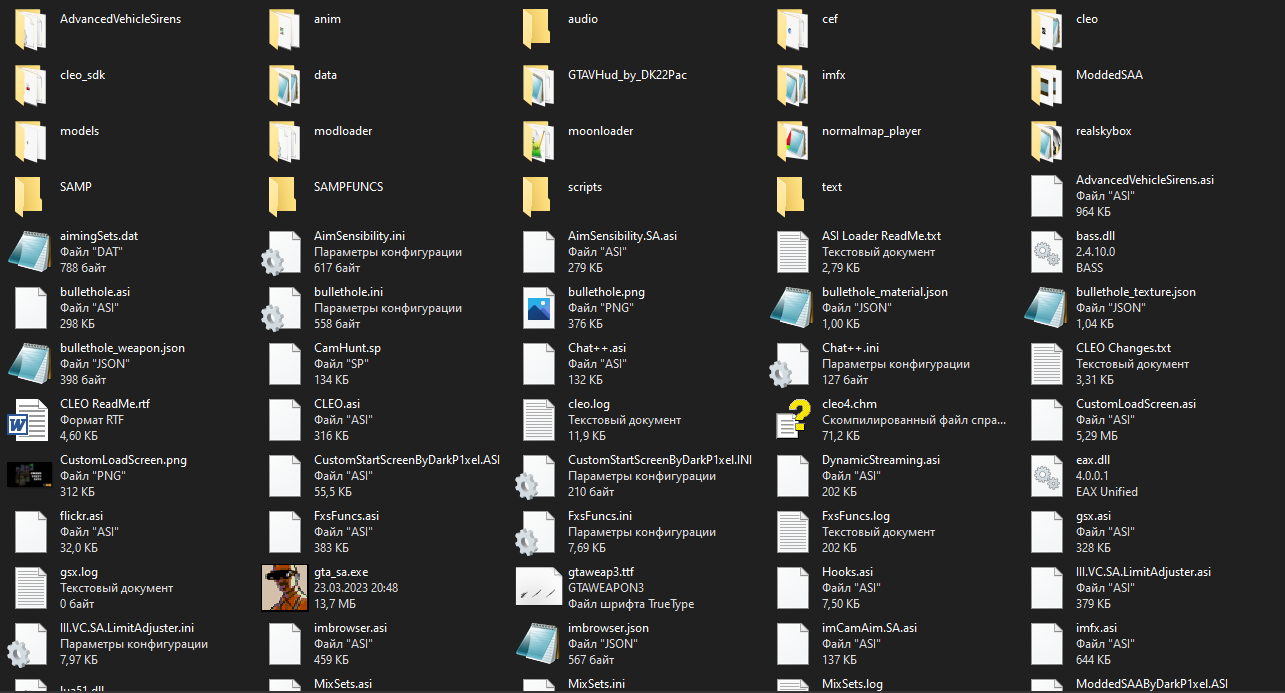Viewport: 1285px width, 693px height.
Task: Click the cleo4.chm help file icon
Action: click(x=792, y=419)
